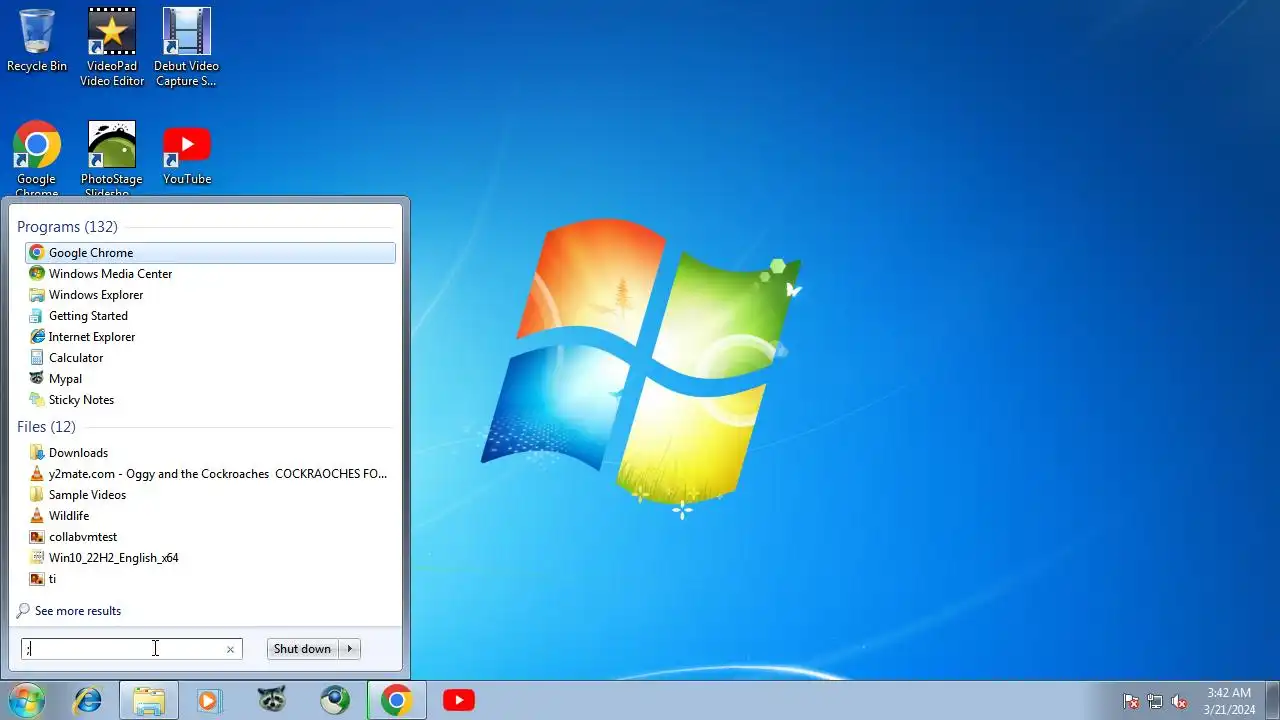Open the clock showing 3:42 AM

point(1229,701)
